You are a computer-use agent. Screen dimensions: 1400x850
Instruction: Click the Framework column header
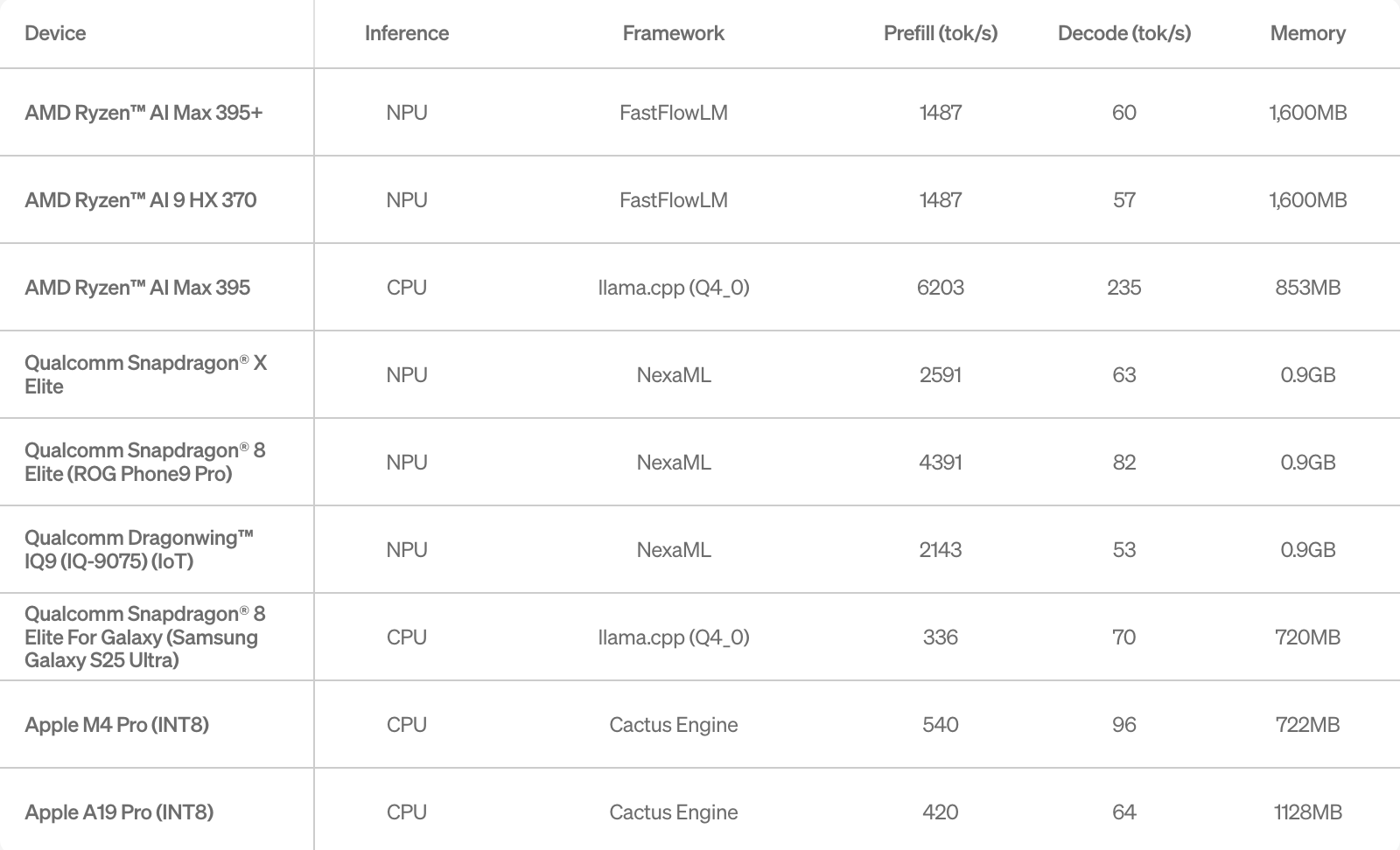point(673,33)
